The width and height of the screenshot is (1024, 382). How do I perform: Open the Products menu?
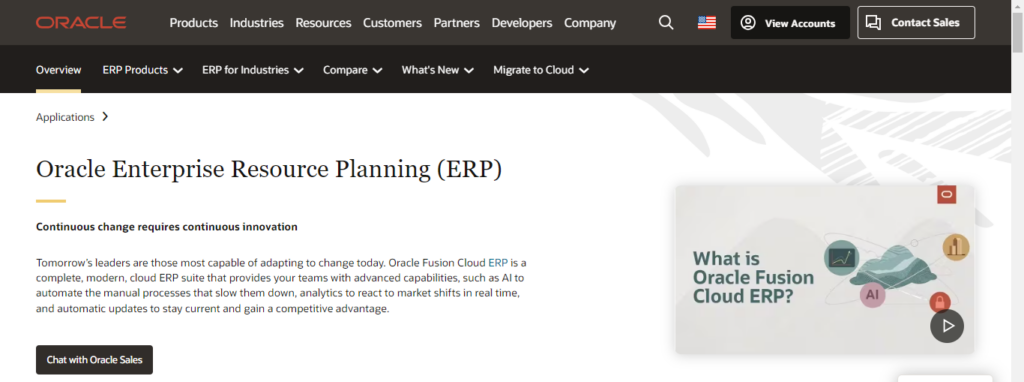[193, 23]
